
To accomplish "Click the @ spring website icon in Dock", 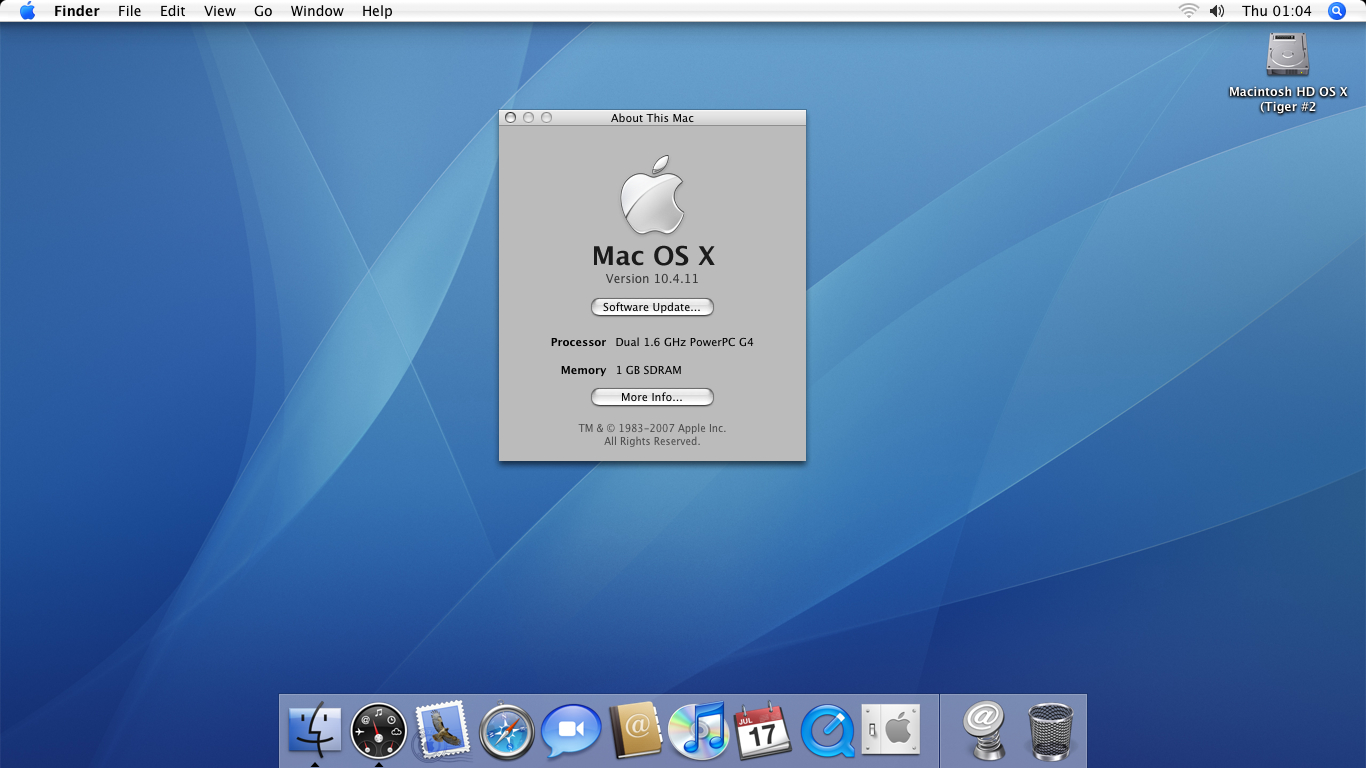I will click(984, 731).
